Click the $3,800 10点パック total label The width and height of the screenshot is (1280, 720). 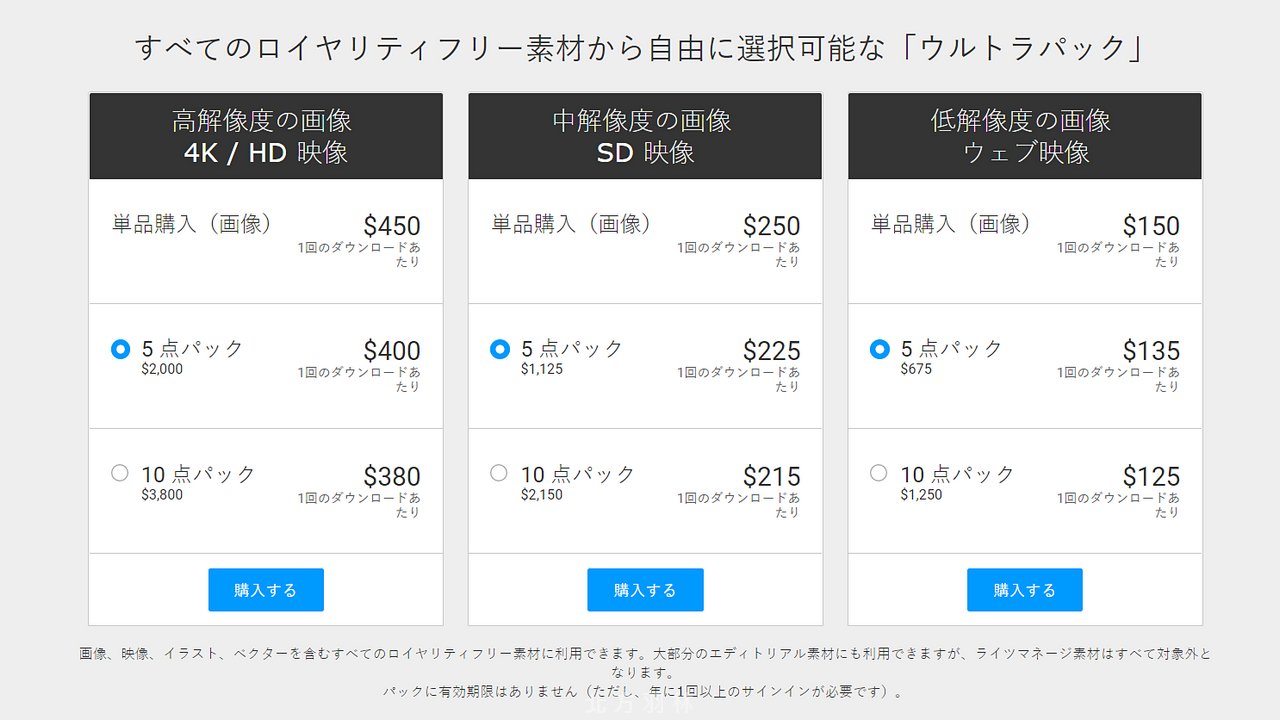(162, 494)
